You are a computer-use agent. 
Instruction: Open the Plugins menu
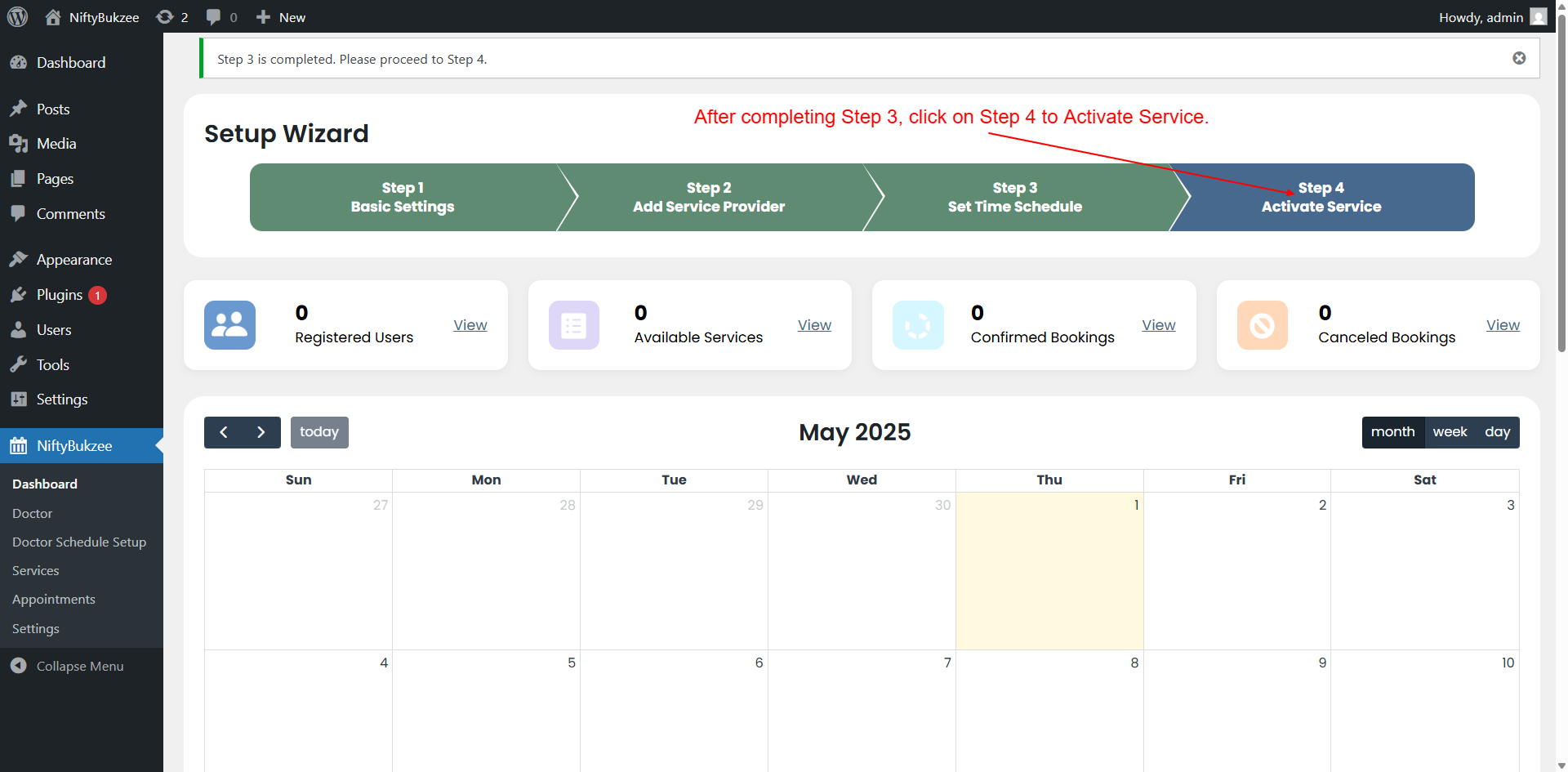pyautogui.click(x=60, y=295)
